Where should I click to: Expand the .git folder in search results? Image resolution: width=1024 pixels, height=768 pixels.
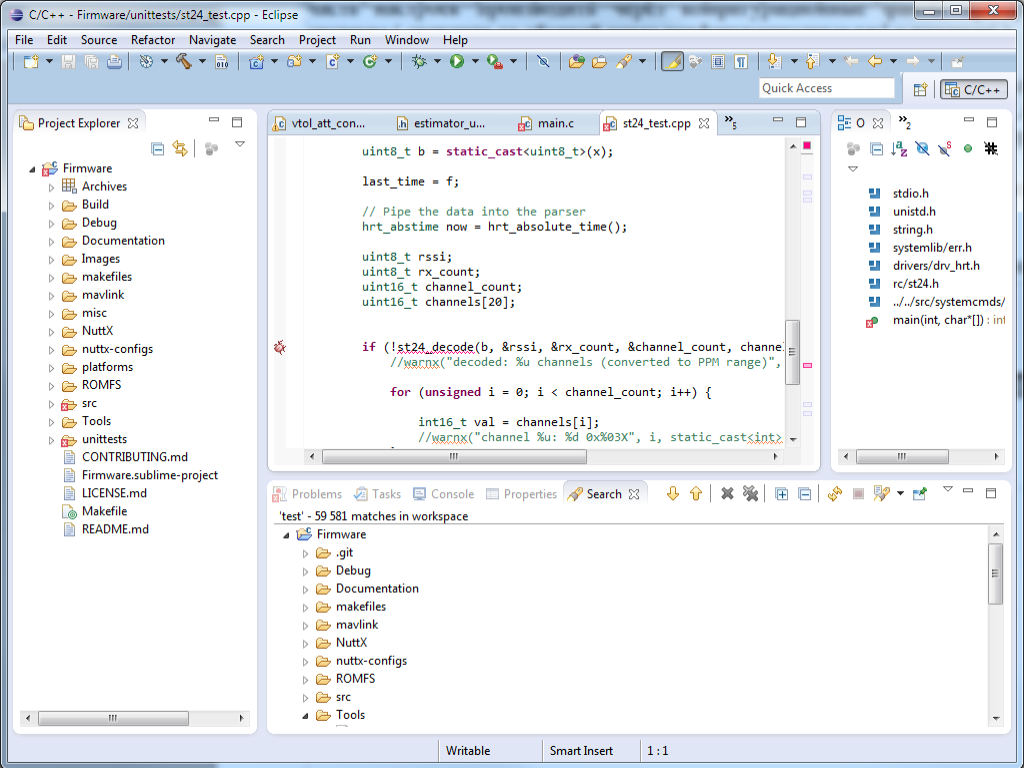pyautogui.click(x=307, y=553)
